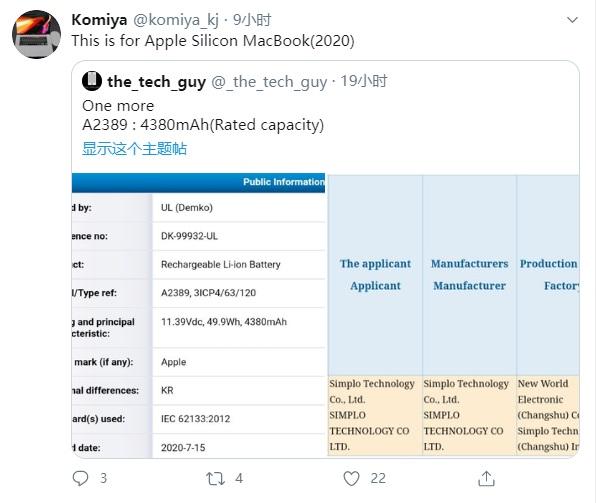Expand the tweet options chevron
Screen dimensions: 597x503
(x=572, y=19)
